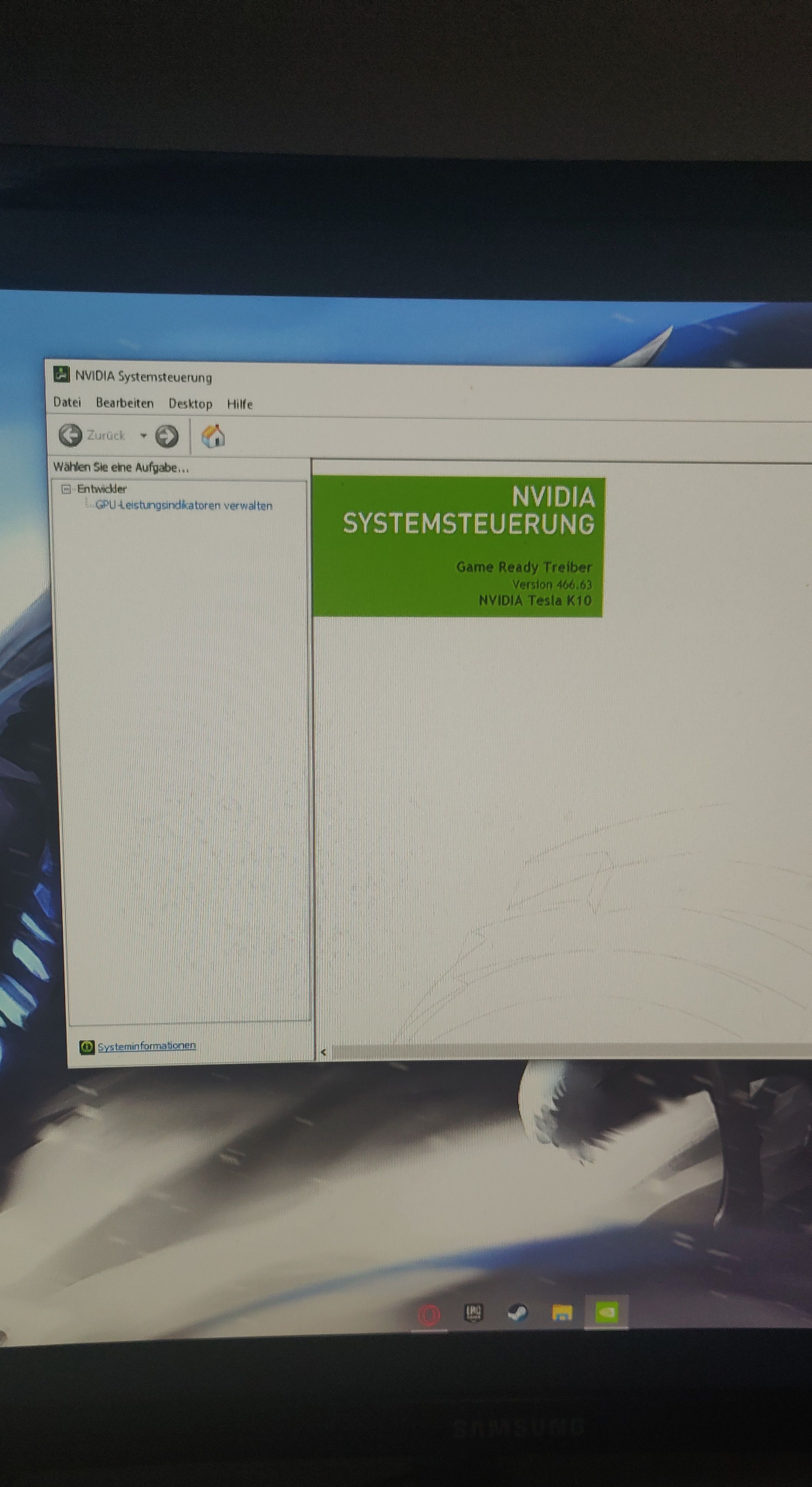812x1487 pixels.
Task: Click the left scroll arrow at the bottom
Action: tap(323, 1052)
